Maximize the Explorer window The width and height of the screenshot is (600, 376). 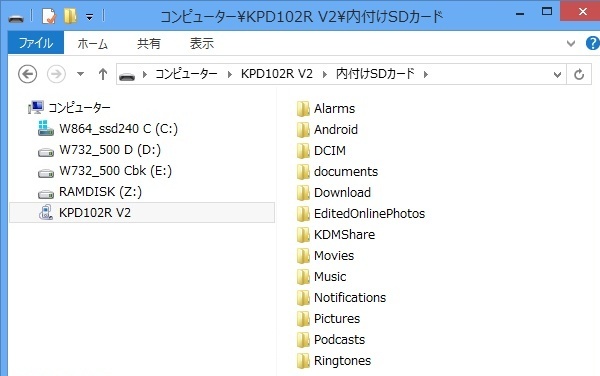pos(547,12)
